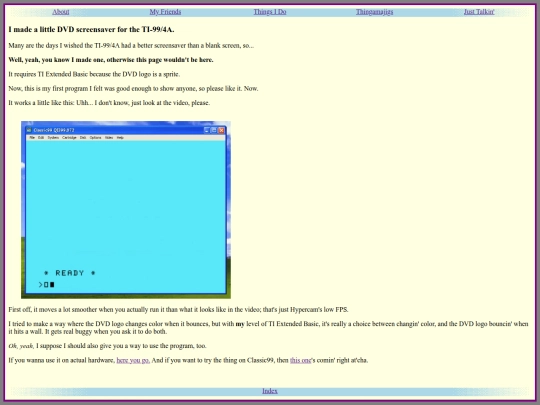Click the bold line 'Well, yeah, you know I made one'

[111, 60]
